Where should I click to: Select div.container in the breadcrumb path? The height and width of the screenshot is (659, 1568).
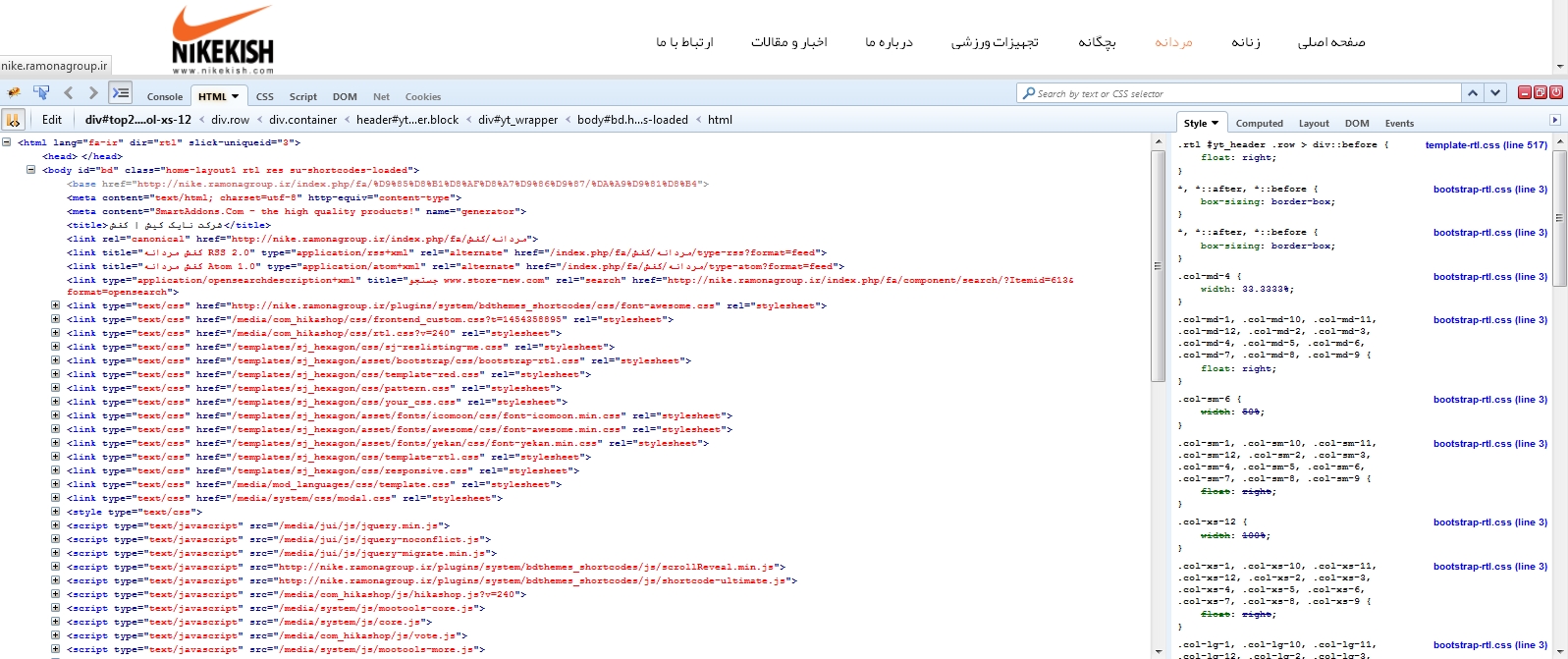point(302,120)
